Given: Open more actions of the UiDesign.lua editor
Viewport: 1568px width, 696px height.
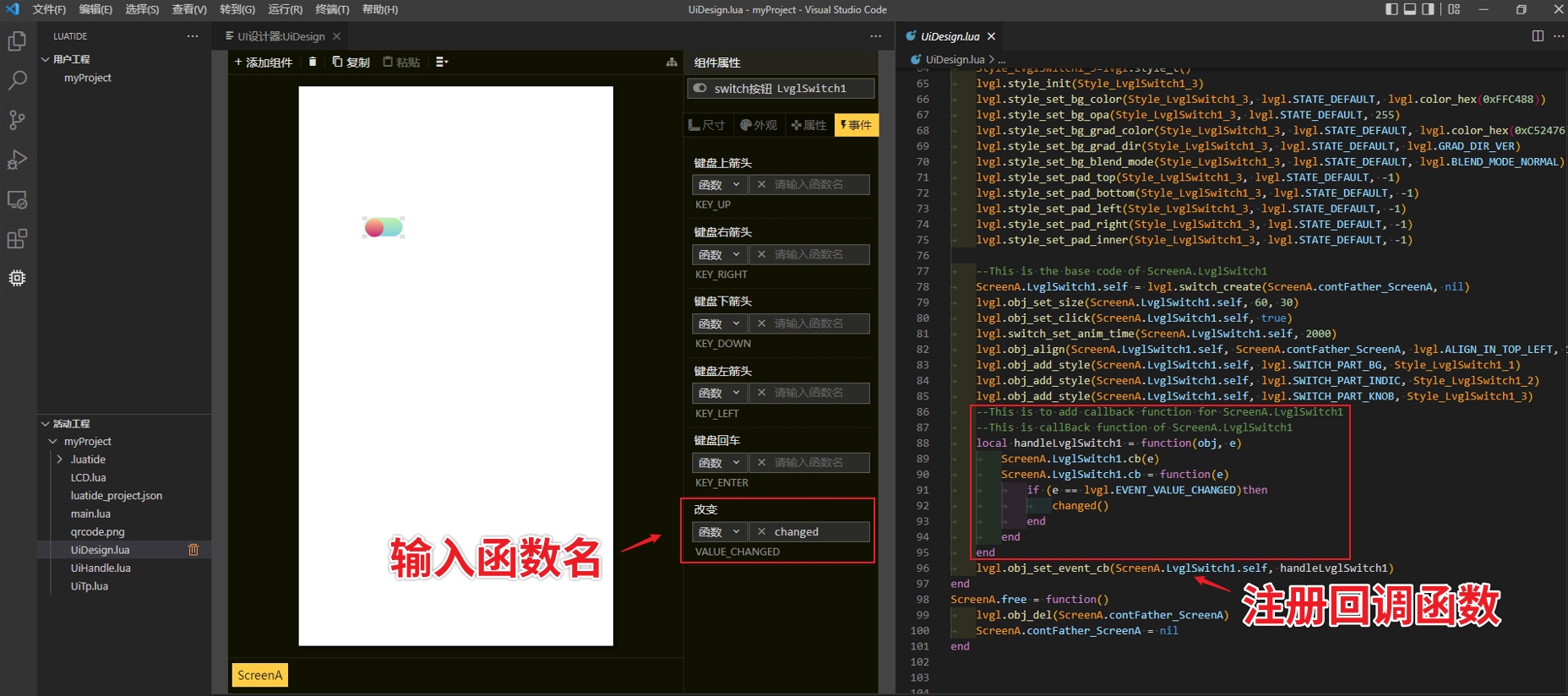Looking at the screenshot, I should (x=1559, y=36).
